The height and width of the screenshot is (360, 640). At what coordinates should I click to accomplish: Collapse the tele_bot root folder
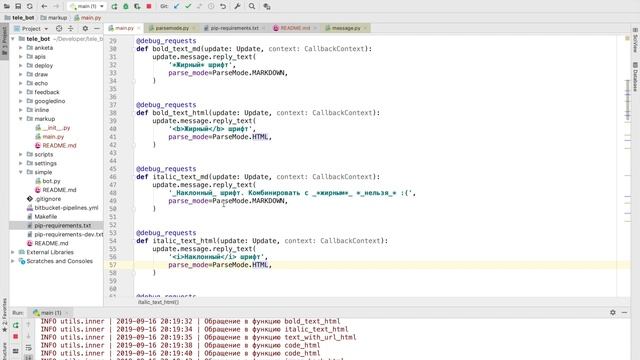point(13,39)
